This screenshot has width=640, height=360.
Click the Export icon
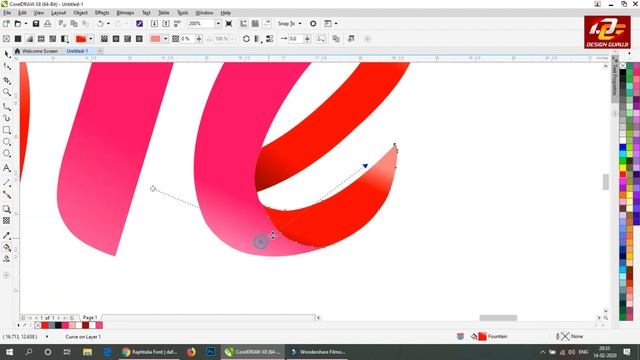[166, 24]
